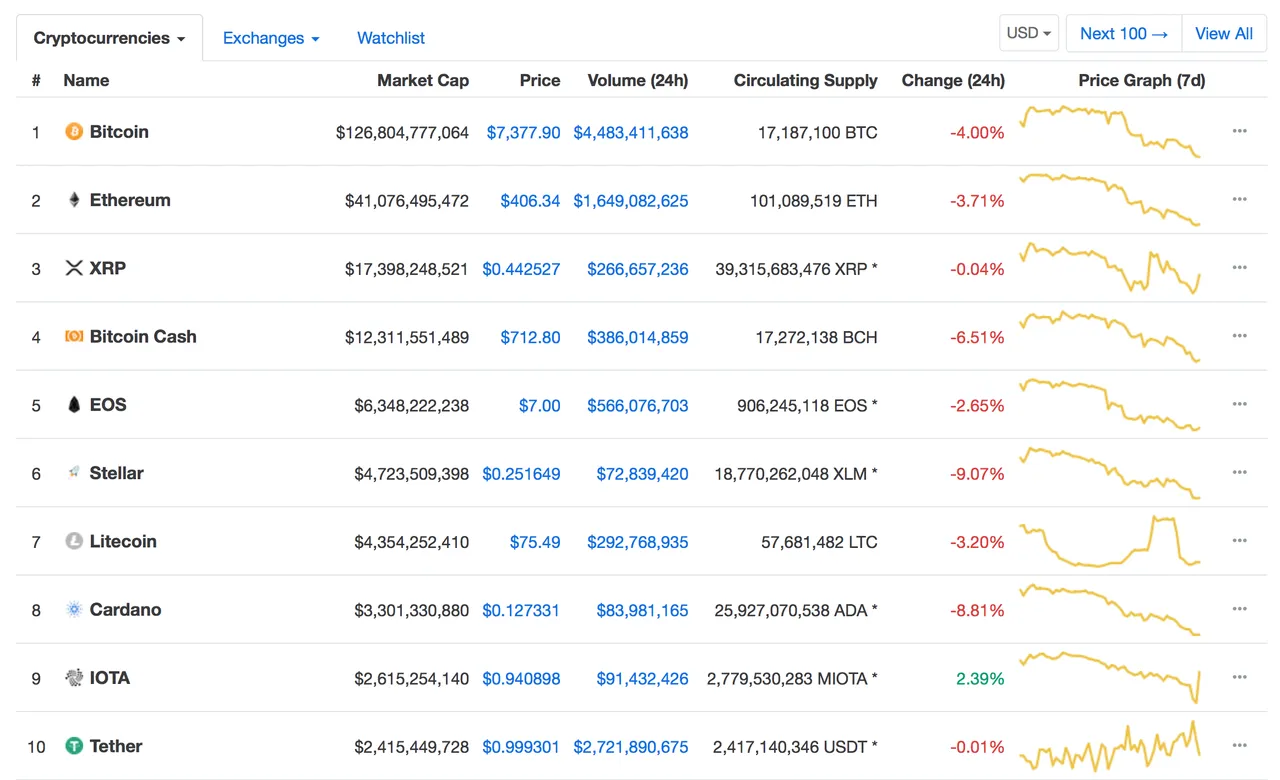Go to Next 100 coins
The height and width of the screenshot is (780, 1280).
pyautogui.click(x=1124, y=33)
